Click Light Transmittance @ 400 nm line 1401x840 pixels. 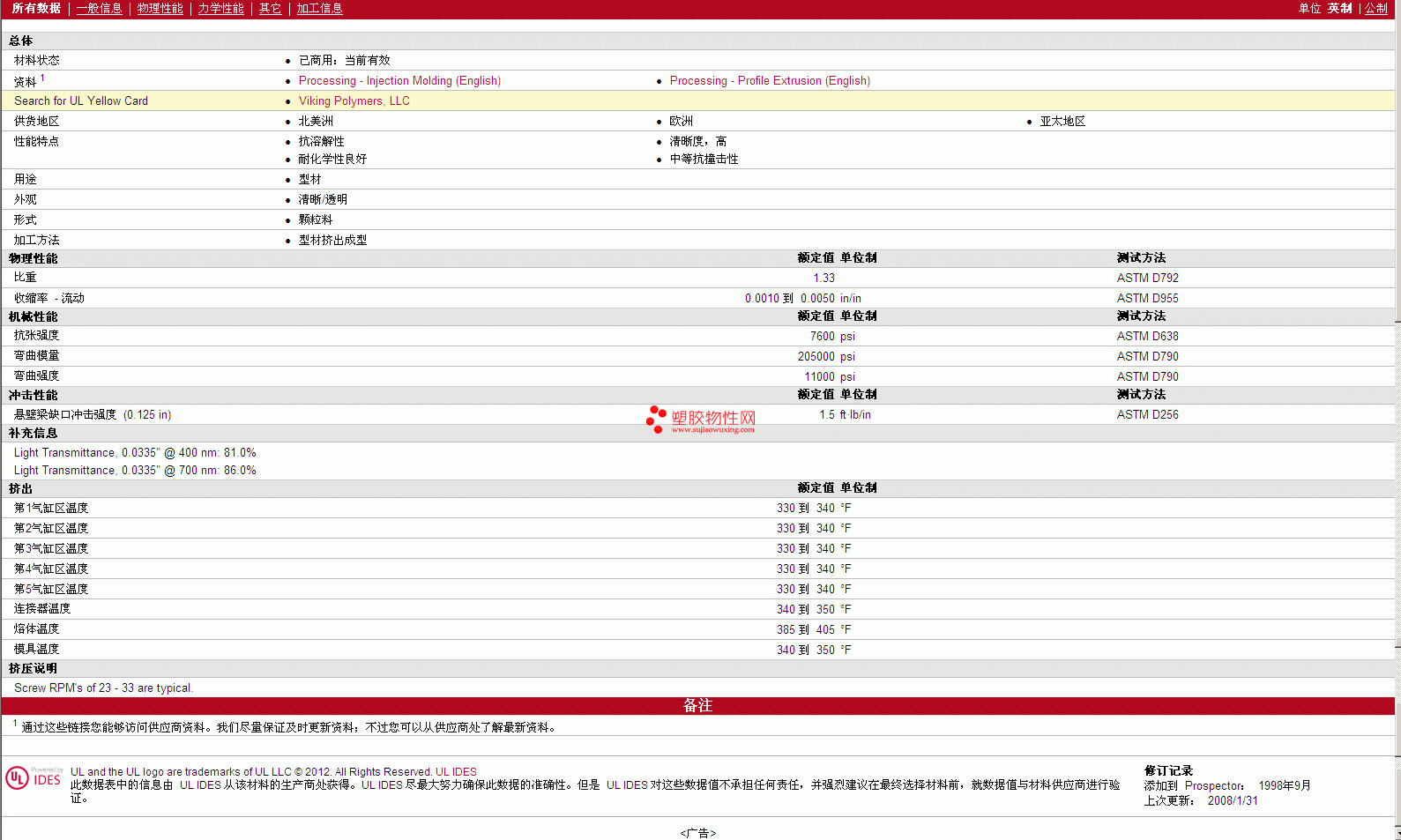coord(135,452)
